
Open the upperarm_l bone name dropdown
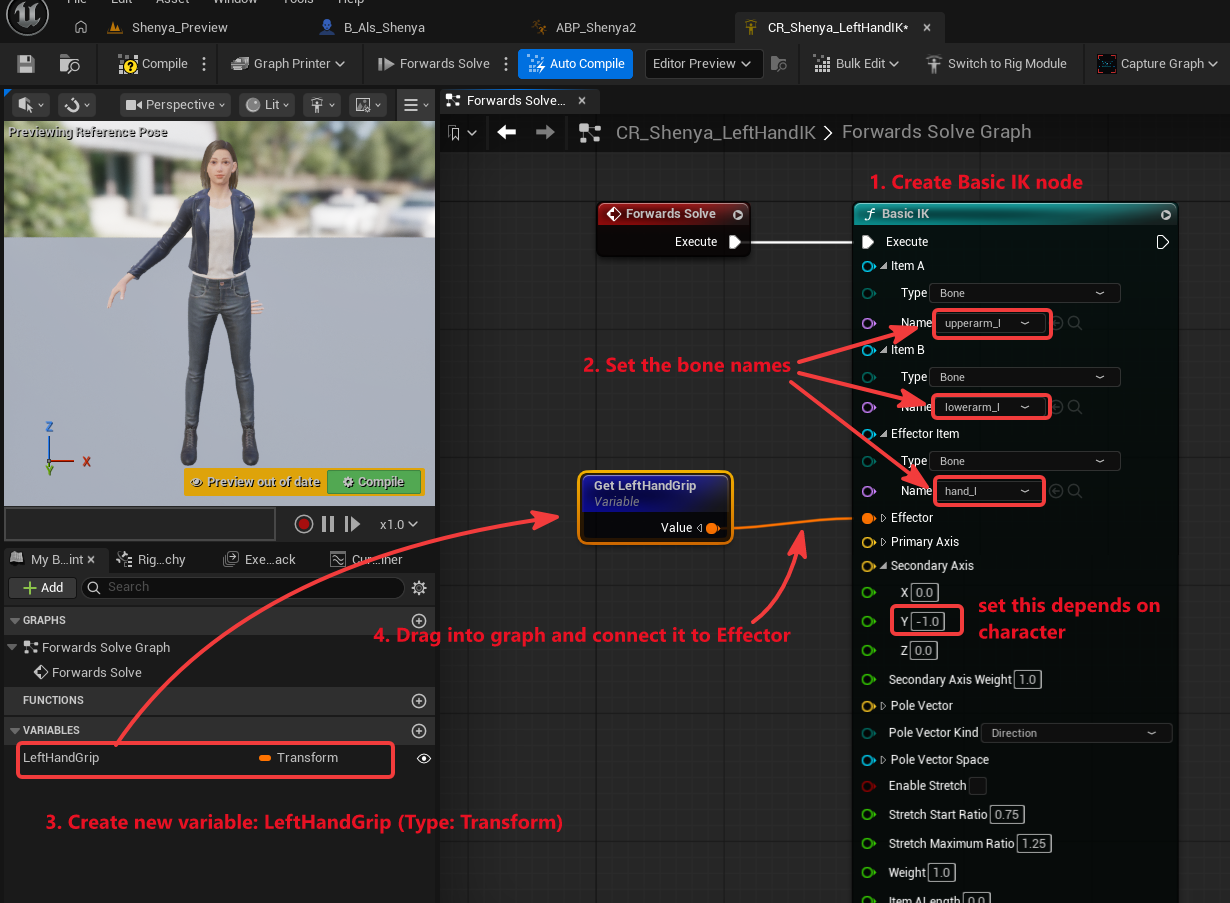point(991,323)
